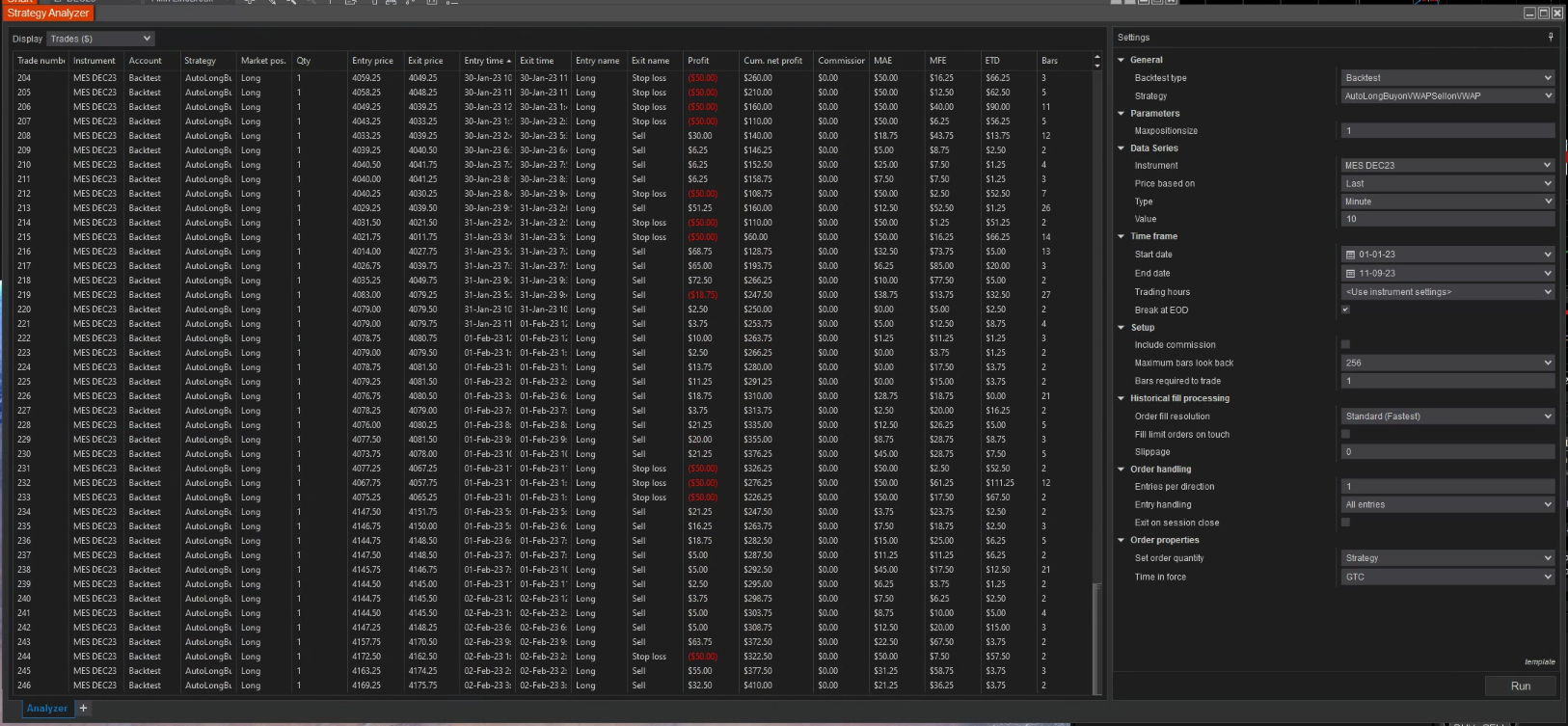Edit data series Value field
Viewport: 1568px width, 726px height.
point(1447,219)
